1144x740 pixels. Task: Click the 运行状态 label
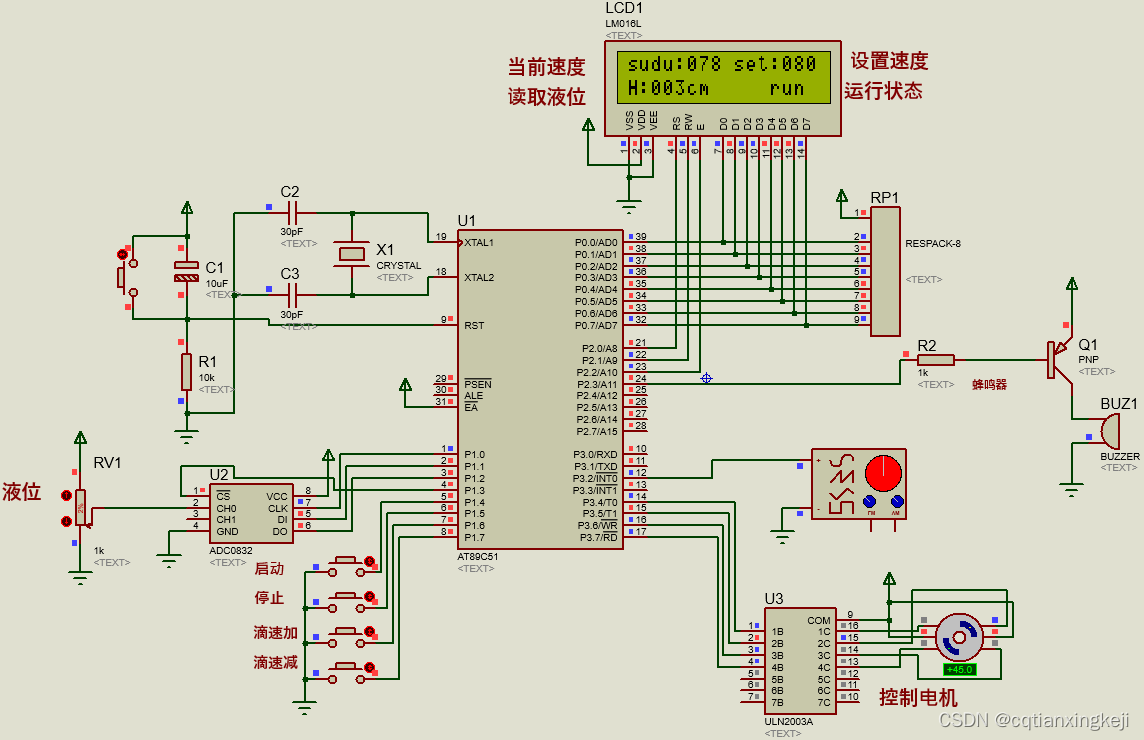pos(884,90)
